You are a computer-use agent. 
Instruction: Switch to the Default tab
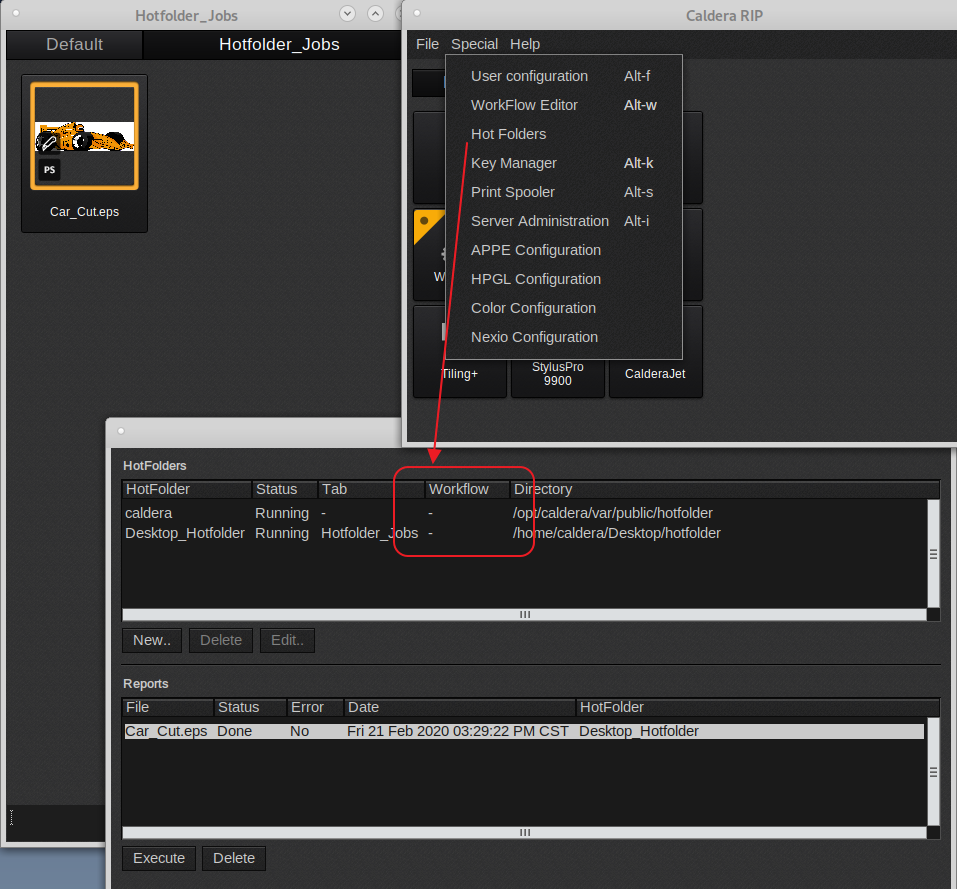[74, 44]
